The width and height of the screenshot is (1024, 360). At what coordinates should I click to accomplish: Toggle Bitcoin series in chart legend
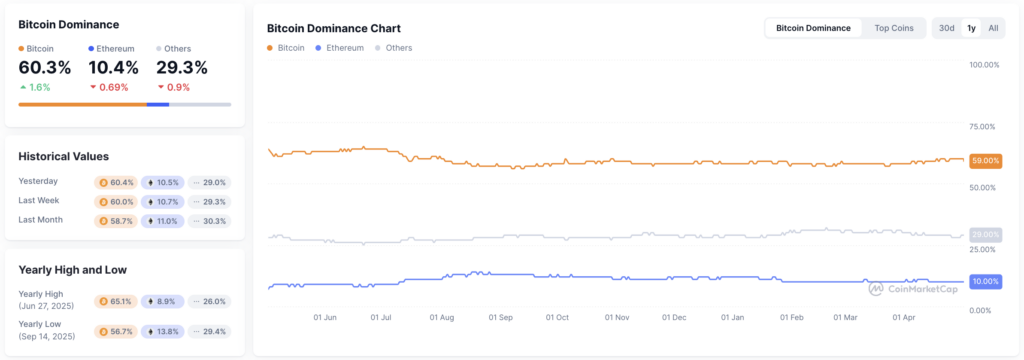point(286,48)
